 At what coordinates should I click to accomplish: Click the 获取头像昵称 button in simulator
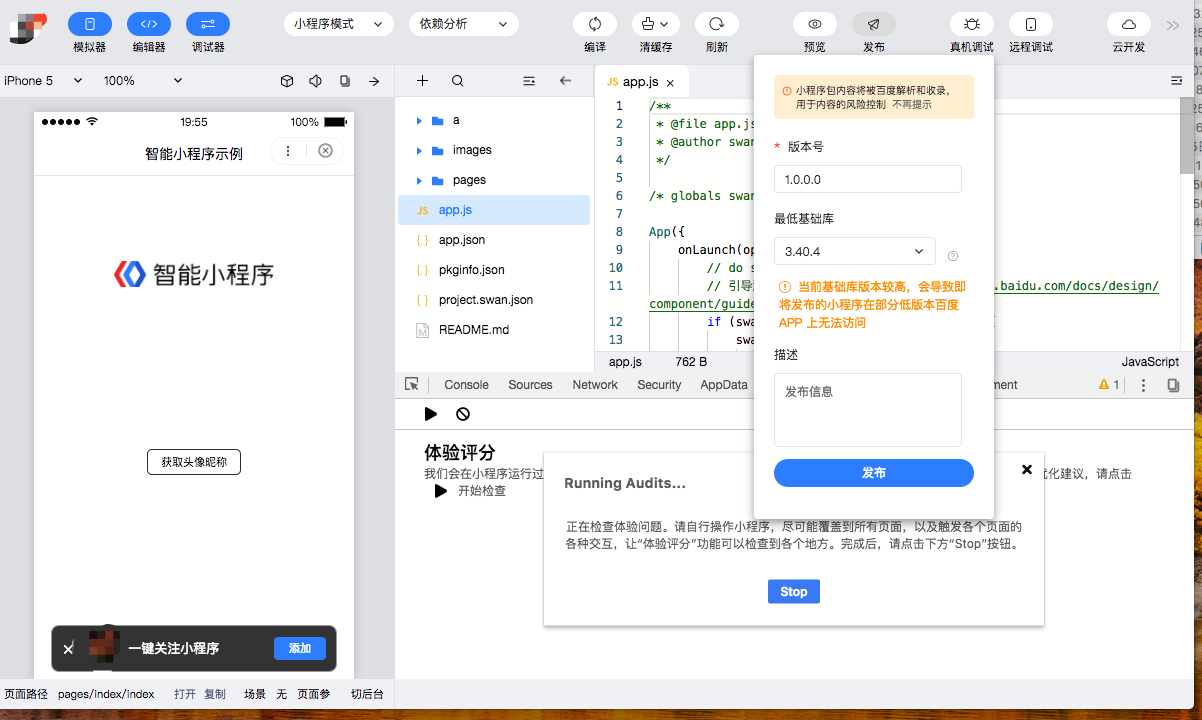pyautogui.click(x=194, y=462)
